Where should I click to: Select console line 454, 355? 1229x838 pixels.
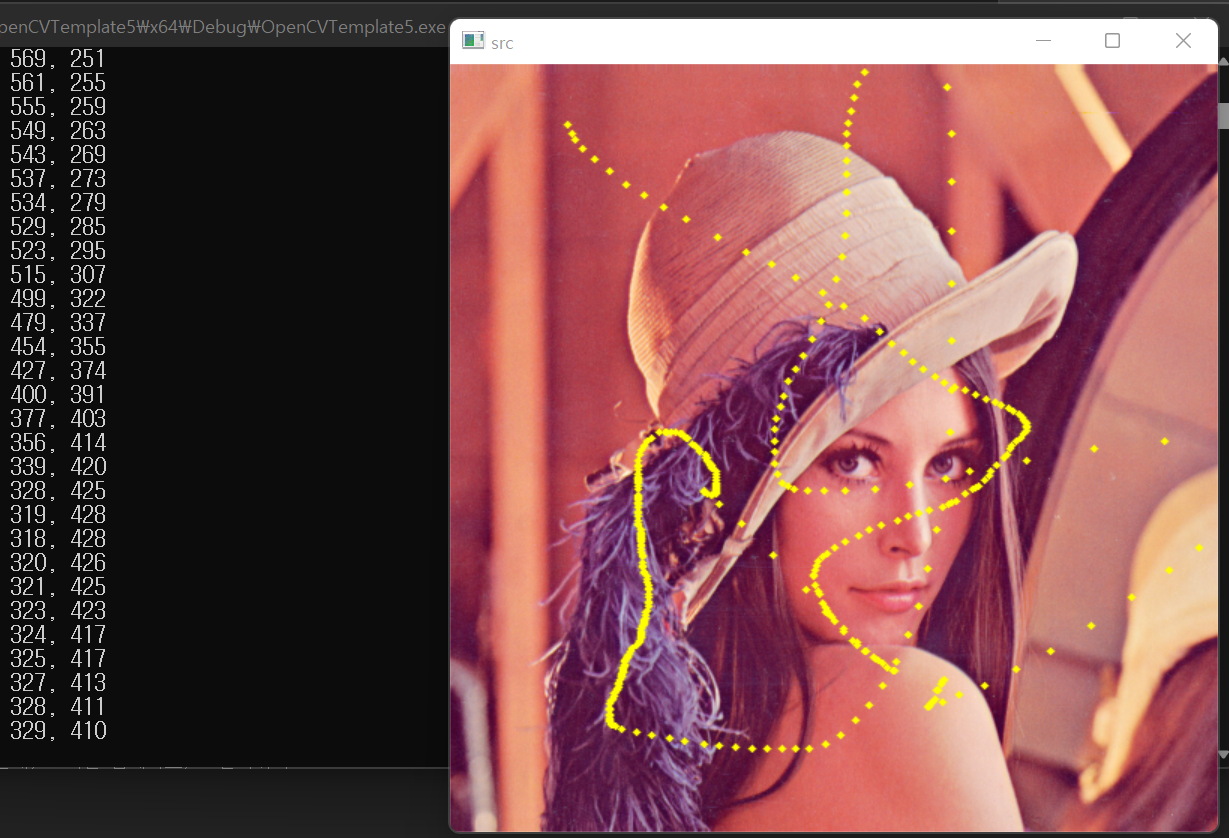tap(57, 347)
